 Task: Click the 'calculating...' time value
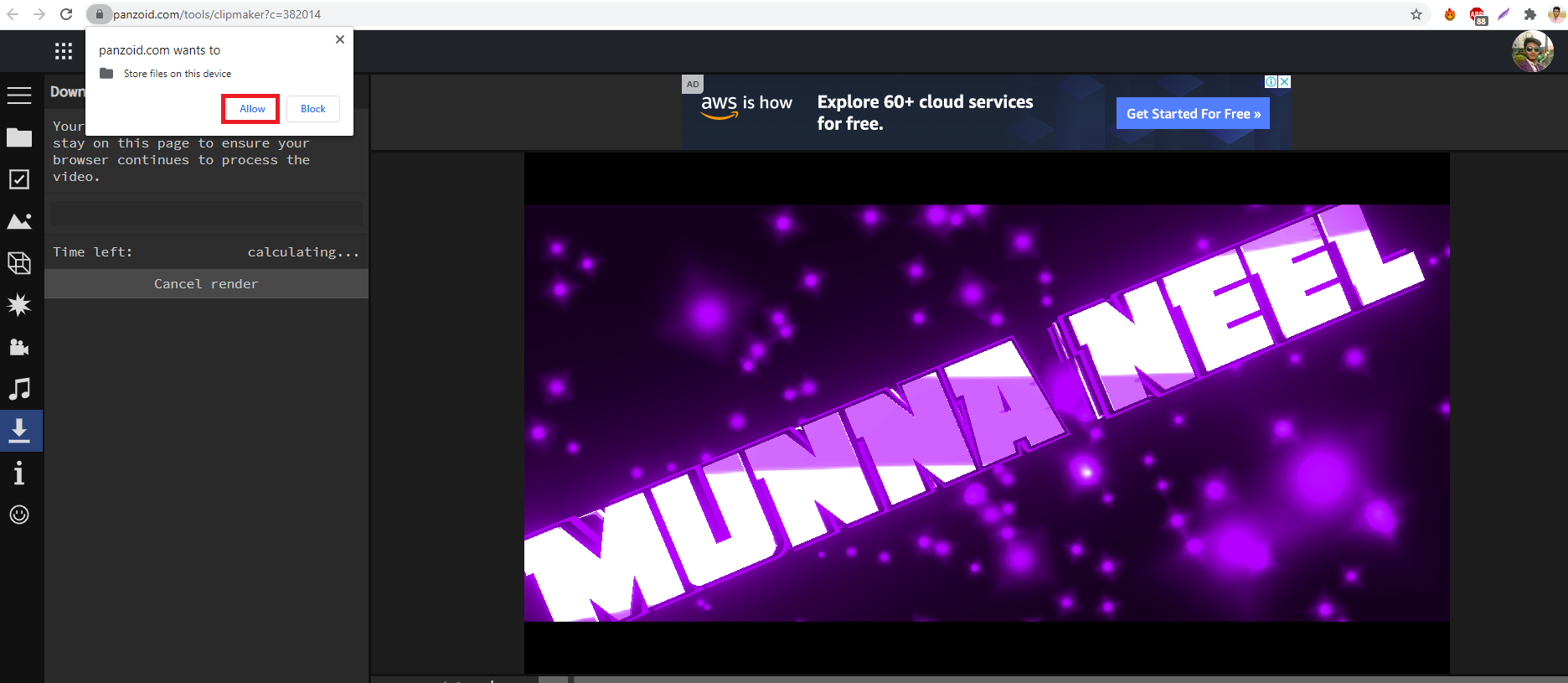pyautogui.click(x=303, y=252)
